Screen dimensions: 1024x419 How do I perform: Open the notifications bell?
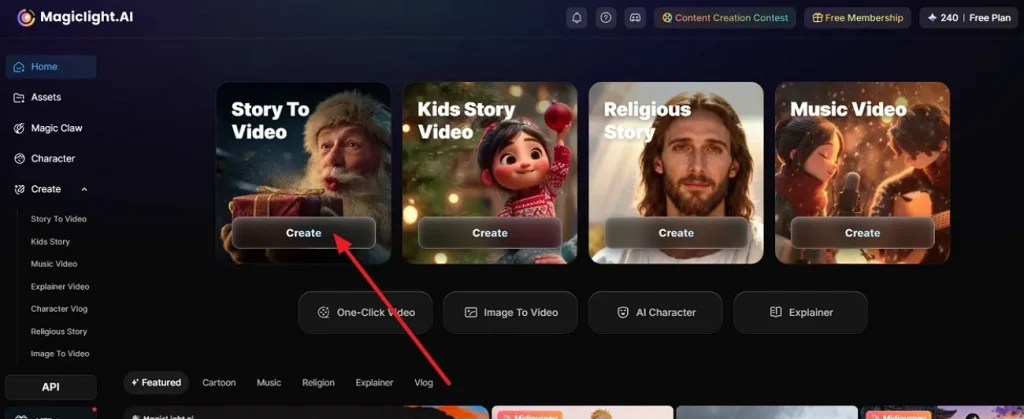click(577, 18)
